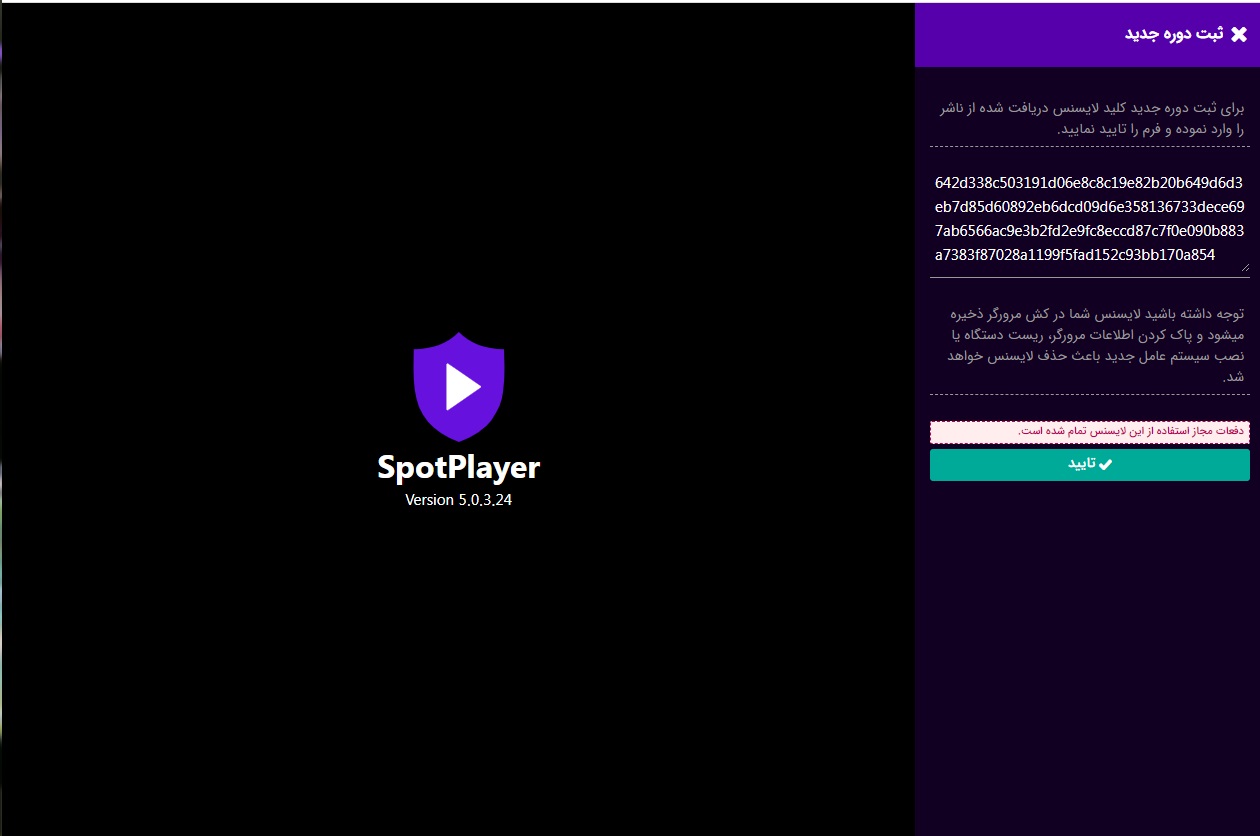Screen dimensions: 1260x836
Task: Click the dashed divider below the instruction text
Action: click(1089, 147)
